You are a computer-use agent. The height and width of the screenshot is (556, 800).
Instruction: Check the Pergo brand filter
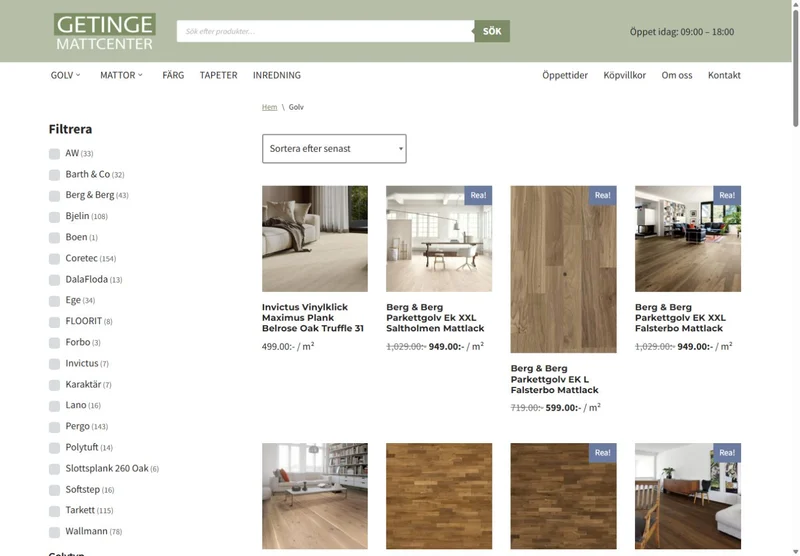[x=55, y=427]
